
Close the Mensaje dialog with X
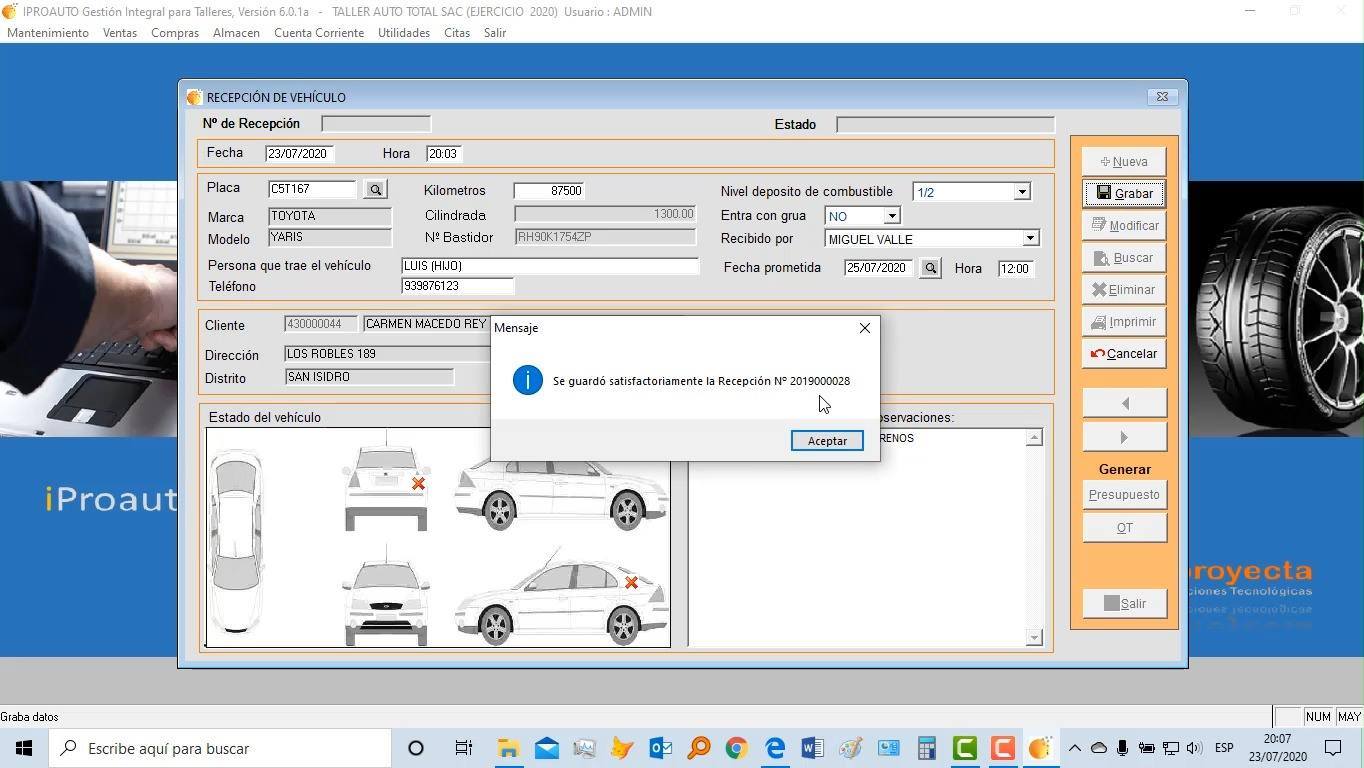[865, 328]
